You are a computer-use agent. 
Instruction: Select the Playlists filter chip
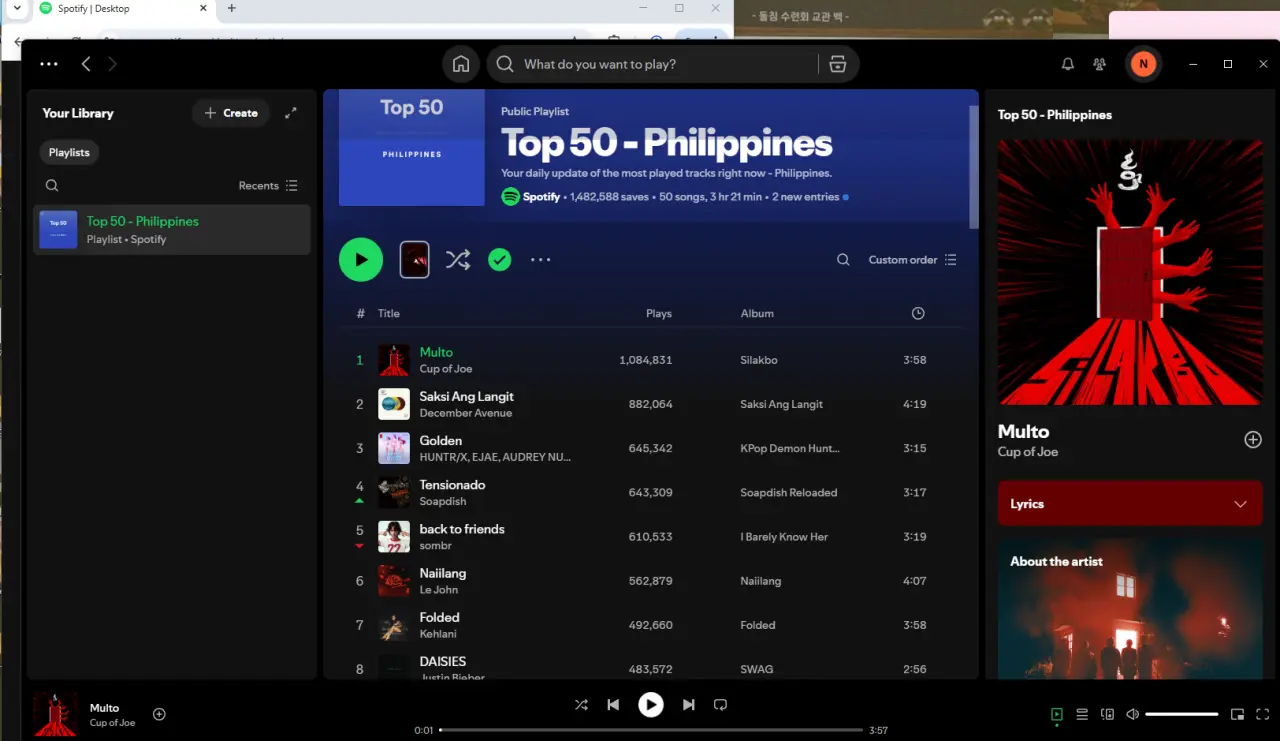point(69,152)
